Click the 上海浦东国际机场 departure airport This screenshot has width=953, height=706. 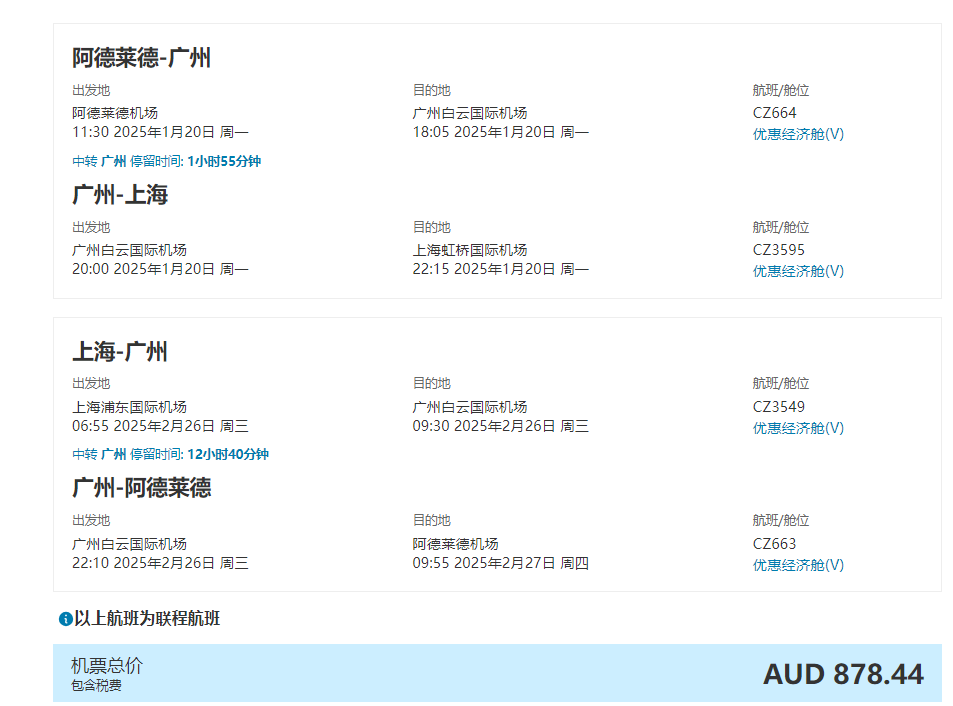(x=129, y=407)
